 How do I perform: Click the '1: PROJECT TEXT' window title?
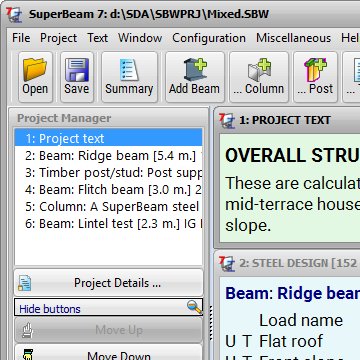point(285,120)
